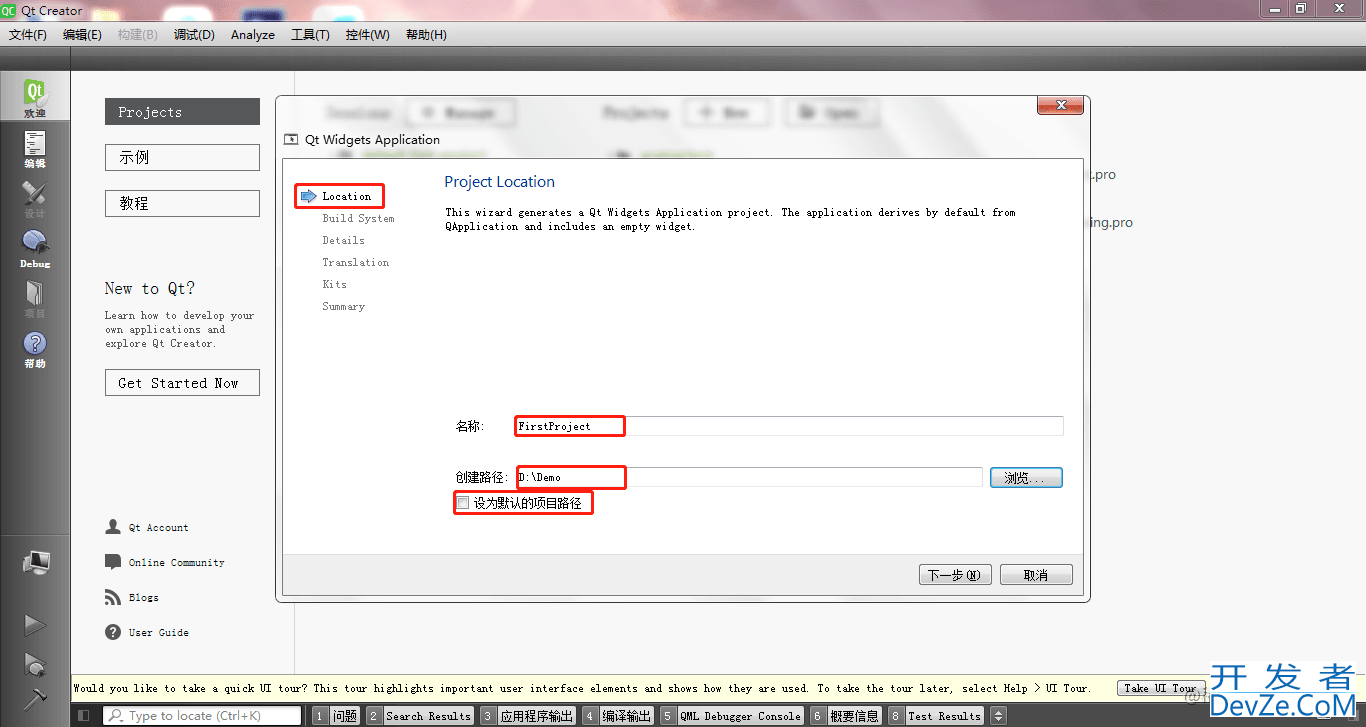Open the Qt Account link
1366x727 pixels.
pyautogui.click(x=158, y=528)
